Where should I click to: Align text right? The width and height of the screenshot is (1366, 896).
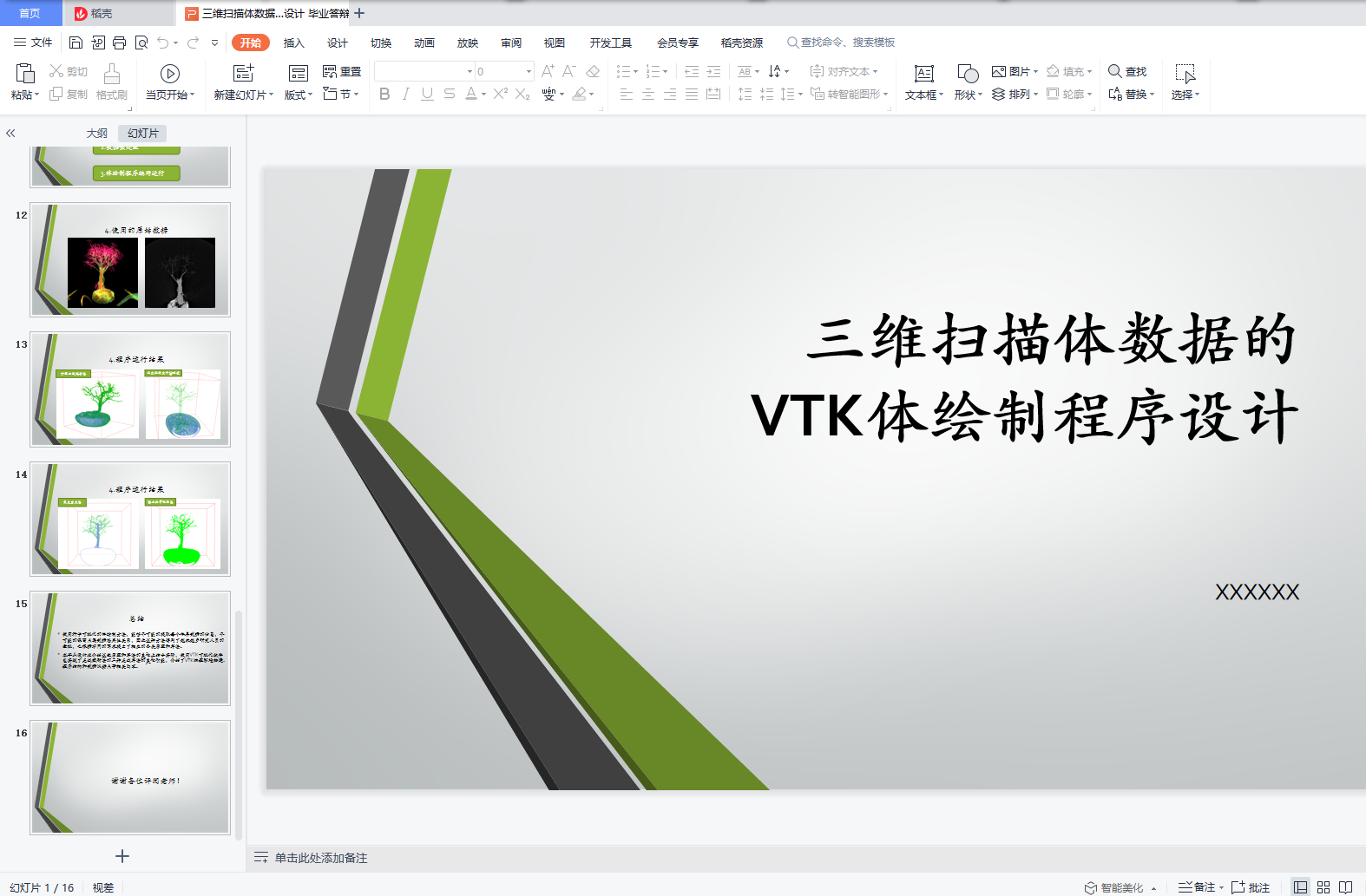[670, 94]
